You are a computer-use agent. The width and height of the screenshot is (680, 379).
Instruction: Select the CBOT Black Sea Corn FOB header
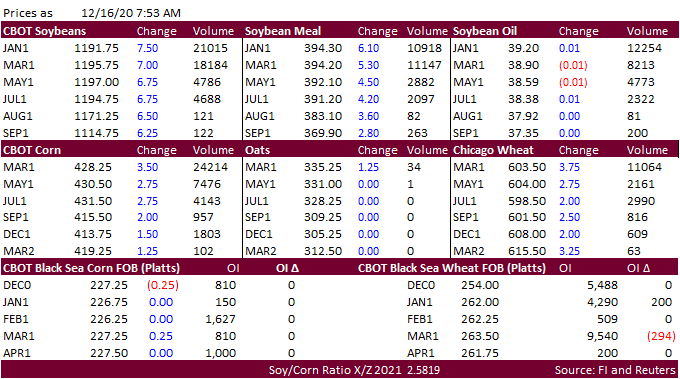pyautogui.click(x=91, y=268)
